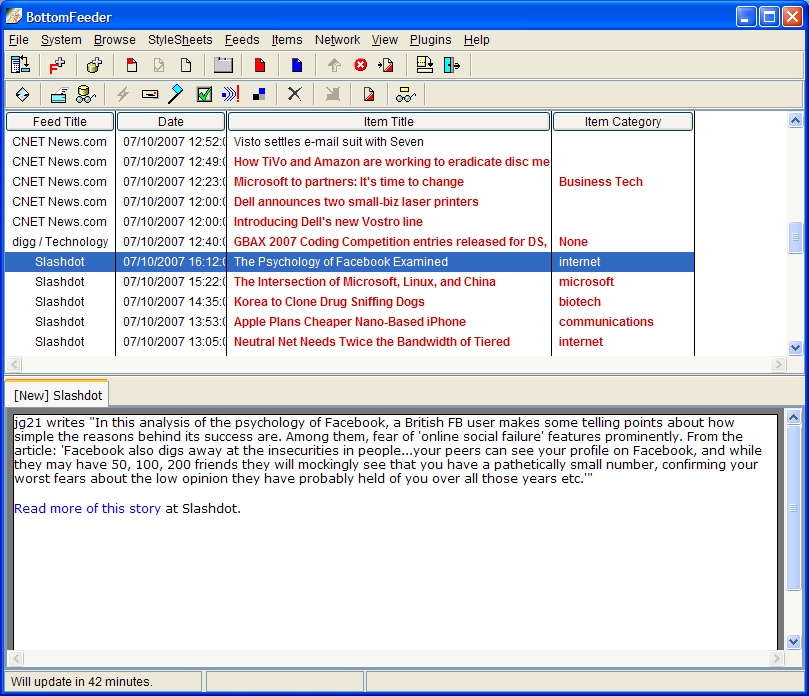Click the gray diagonal arrow icon

333,94
